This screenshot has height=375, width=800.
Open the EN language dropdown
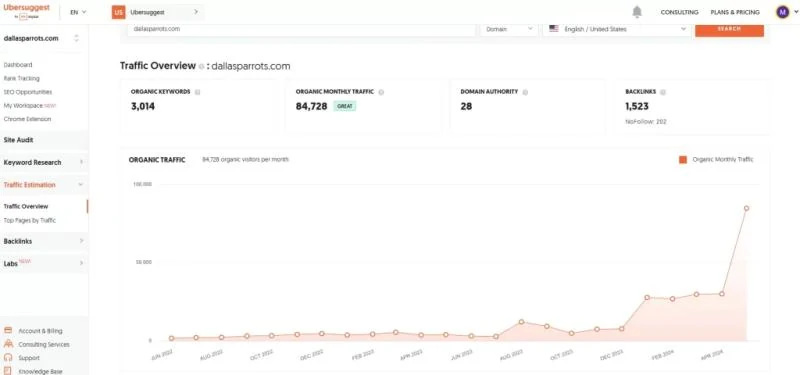[x=78, y=12]
